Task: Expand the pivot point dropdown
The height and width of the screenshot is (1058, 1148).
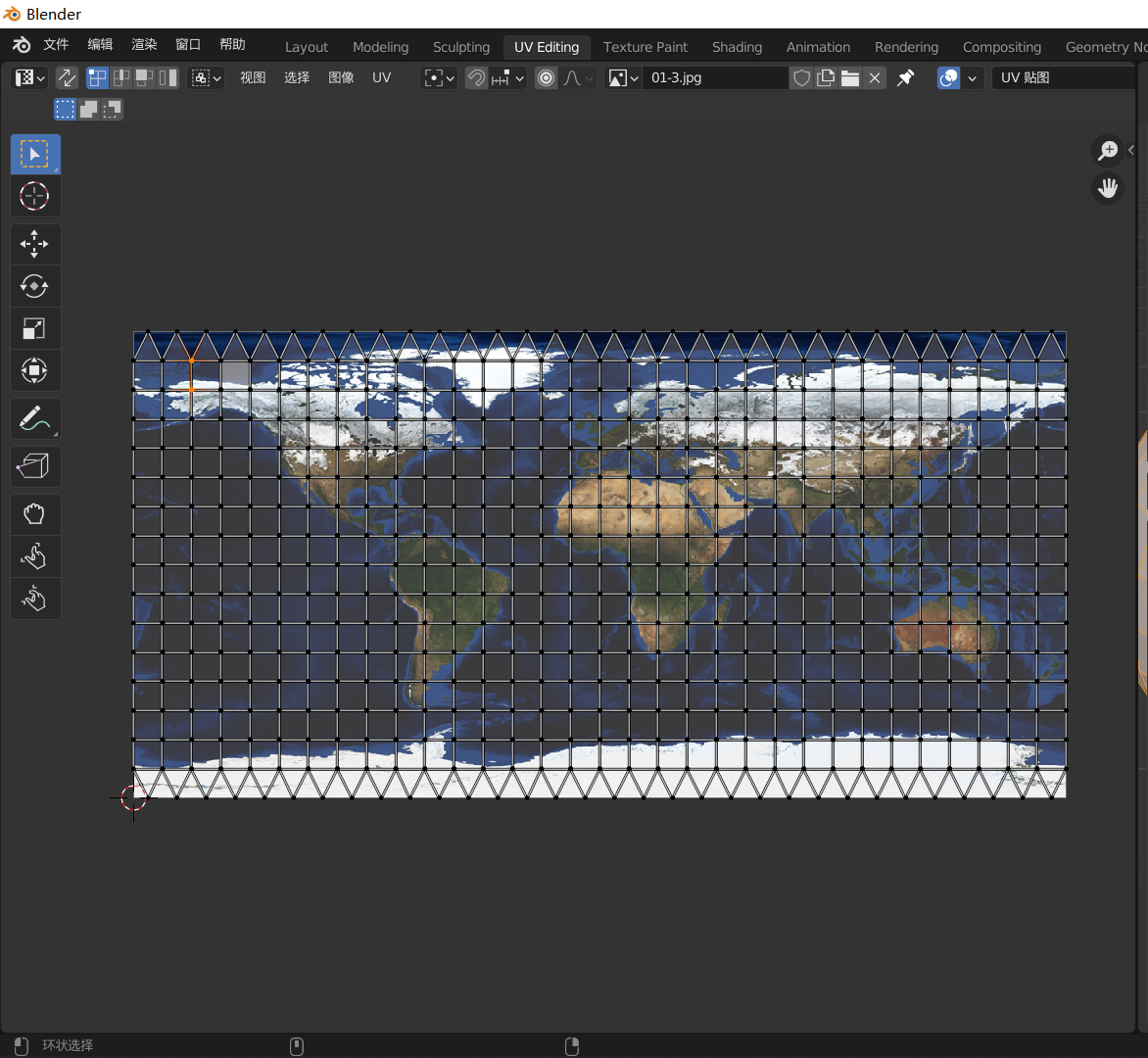Action: pos(438,77)
